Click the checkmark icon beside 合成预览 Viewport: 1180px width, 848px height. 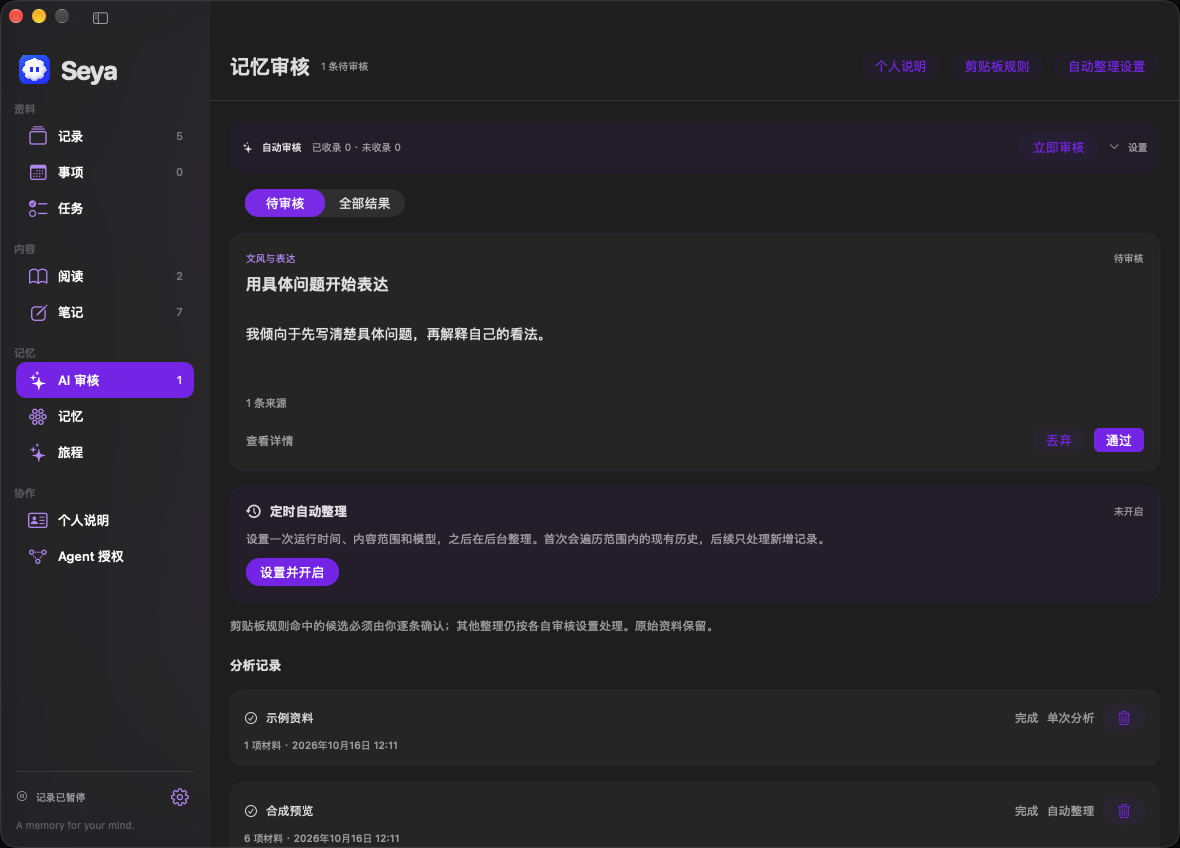[x=251, y=810]
